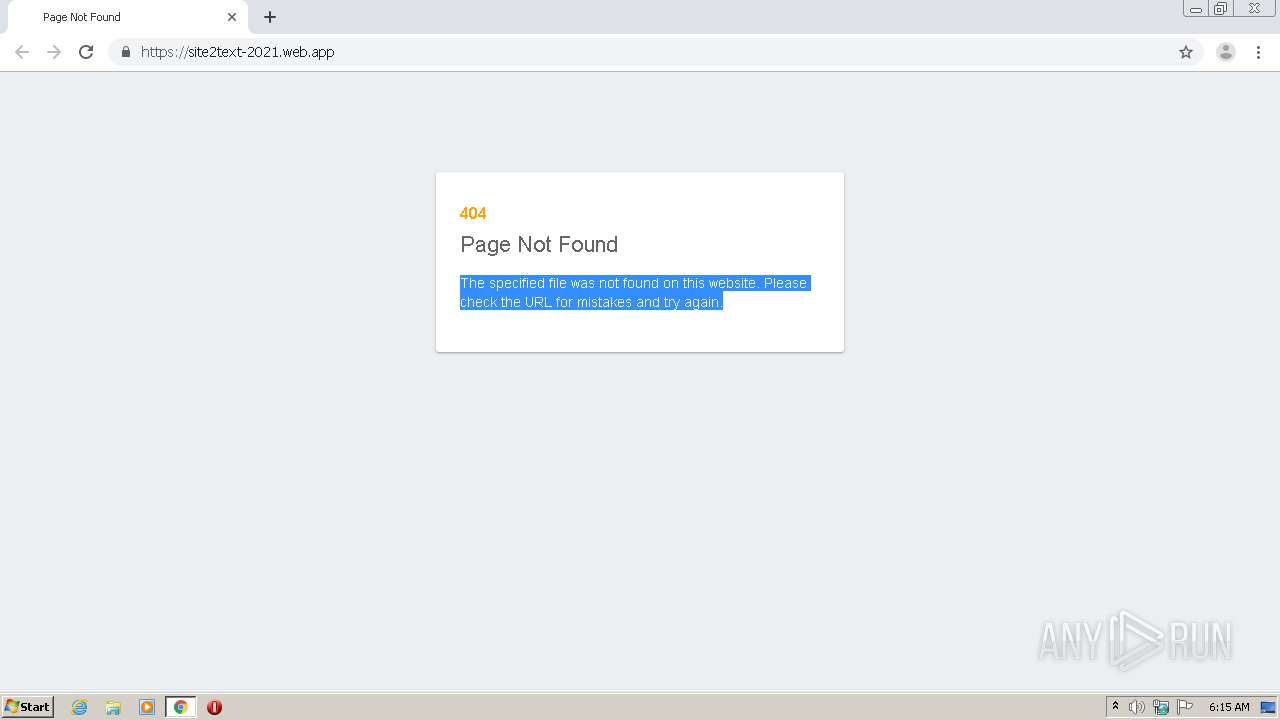View site info via the lock icon
The image size is (1280, 720).
tap(126, 52)
